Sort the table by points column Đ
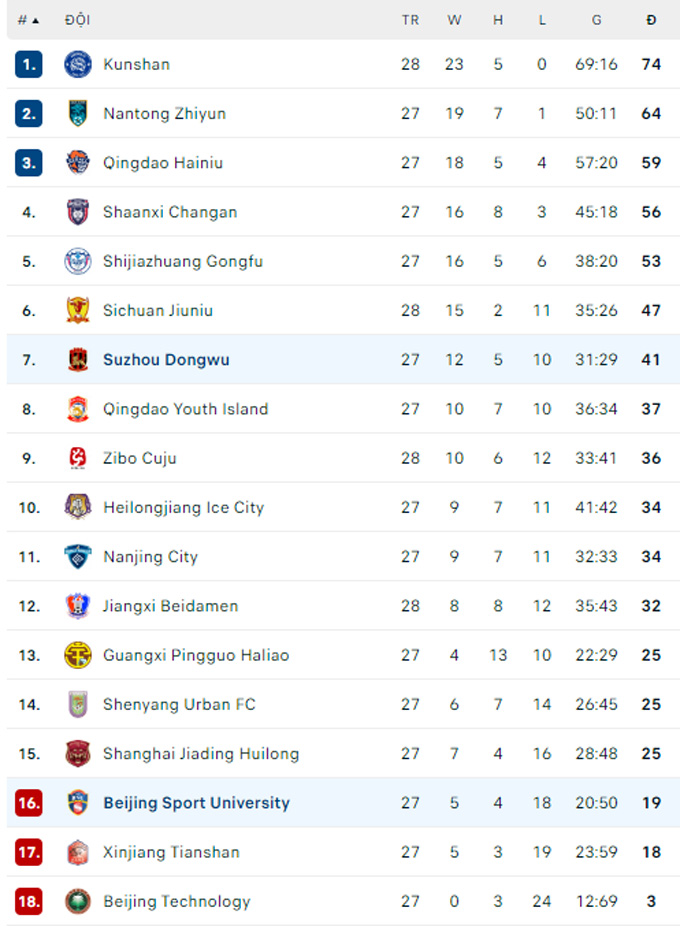Viewport: 680px width, 926px height. 651,19
